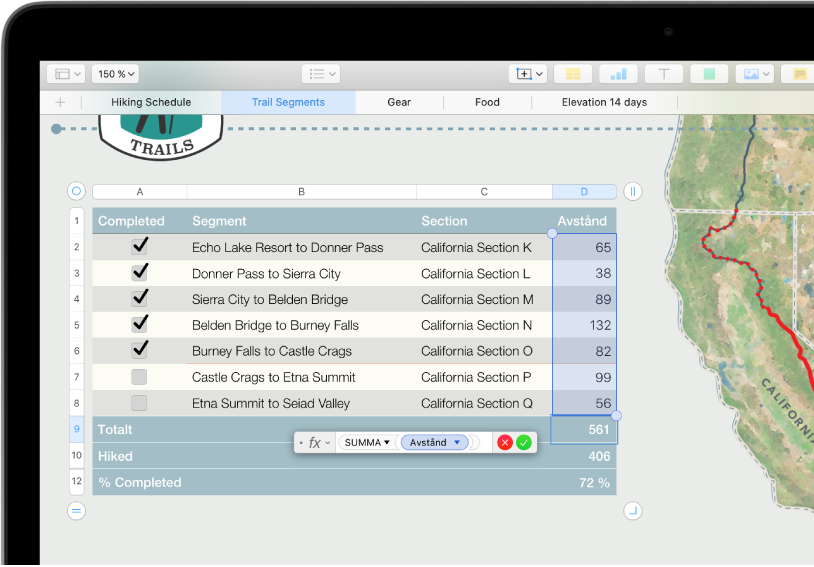
Task: Click the add column handle
Action: tap(633, 192)
